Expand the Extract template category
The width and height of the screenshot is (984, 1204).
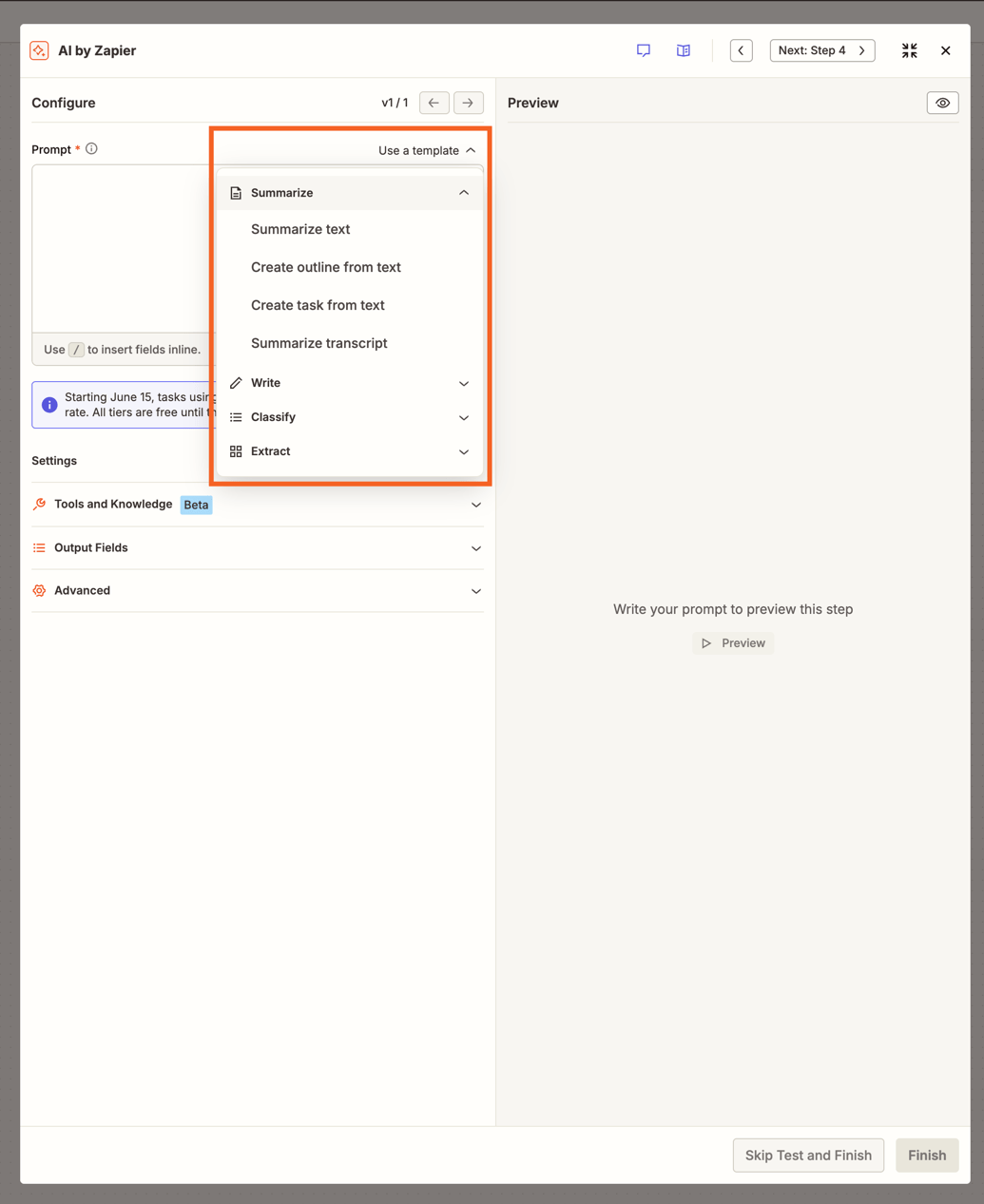[350, 451]
